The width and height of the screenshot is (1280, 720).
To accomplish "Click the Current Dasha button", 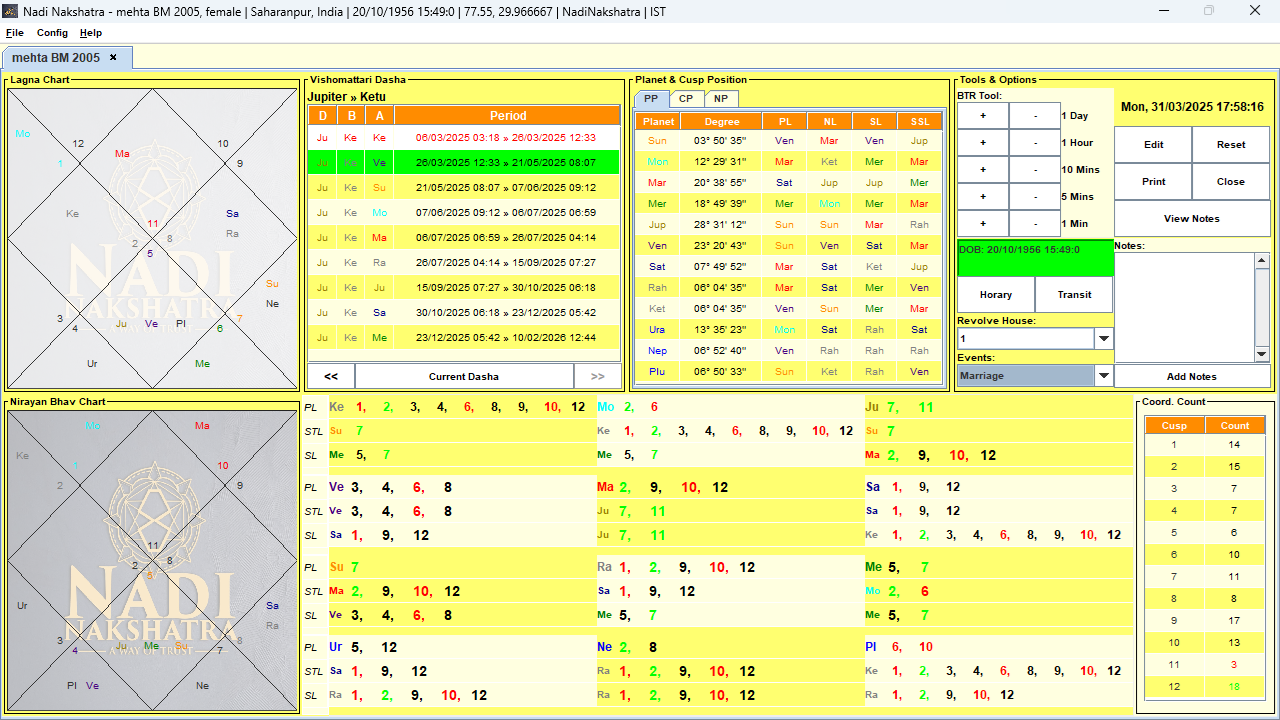I will [x=464, y=376].
